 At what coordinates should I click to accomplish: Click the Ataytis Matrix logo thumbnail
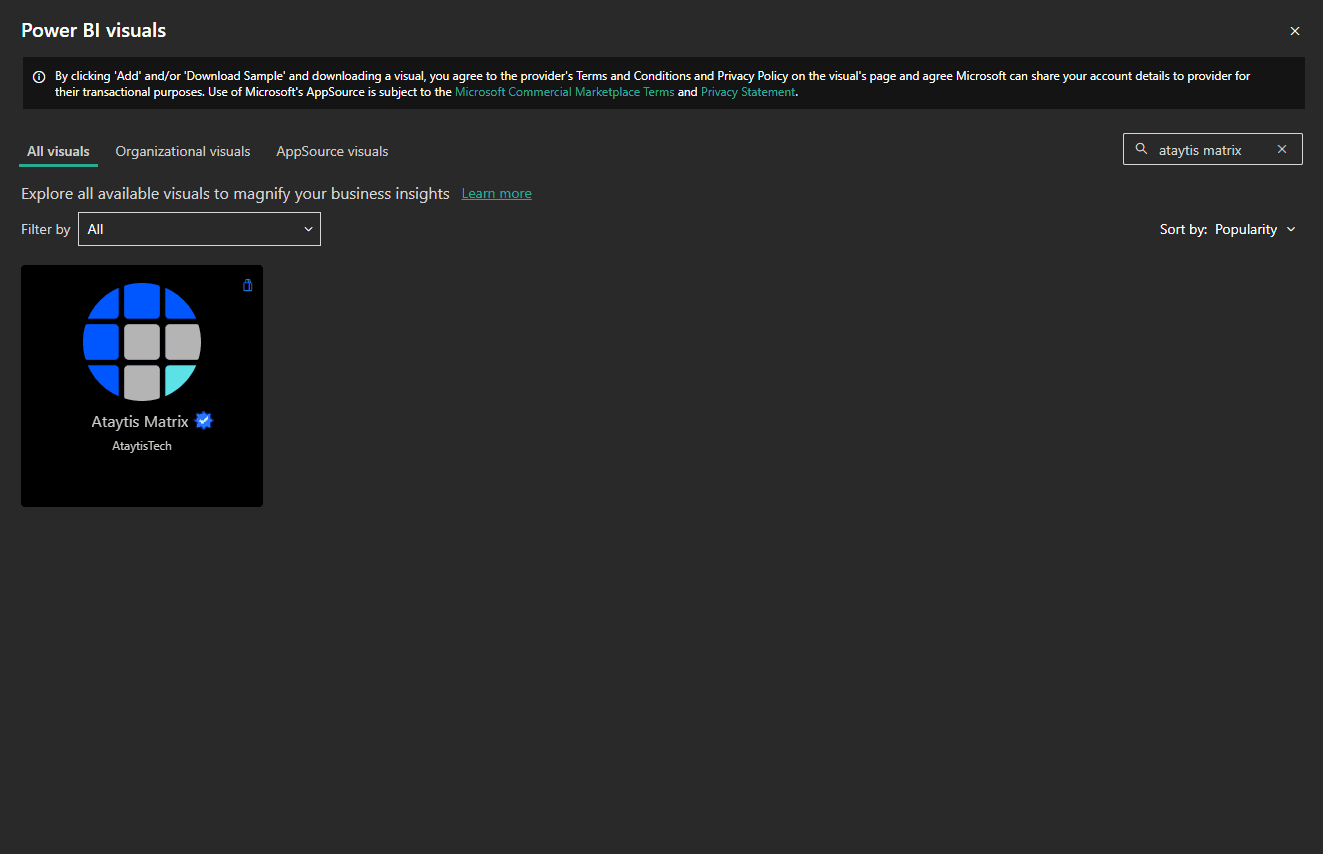tap(142, 342)
